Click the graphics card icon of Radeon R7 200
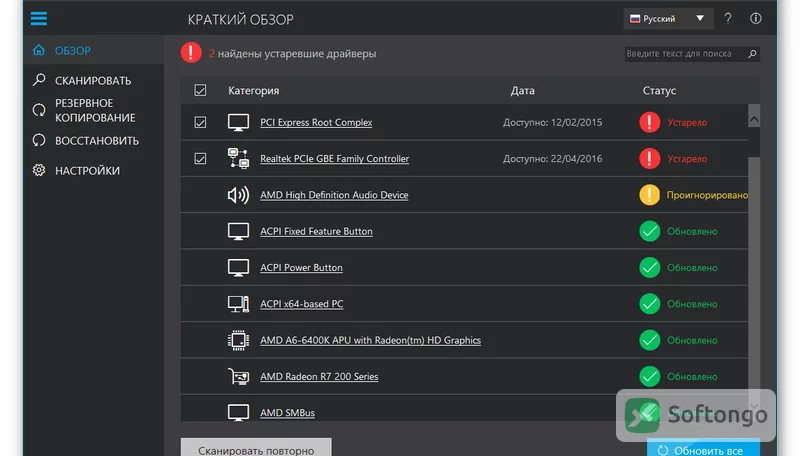This screenshot has height=456, width=800. (x=238, y=376)
